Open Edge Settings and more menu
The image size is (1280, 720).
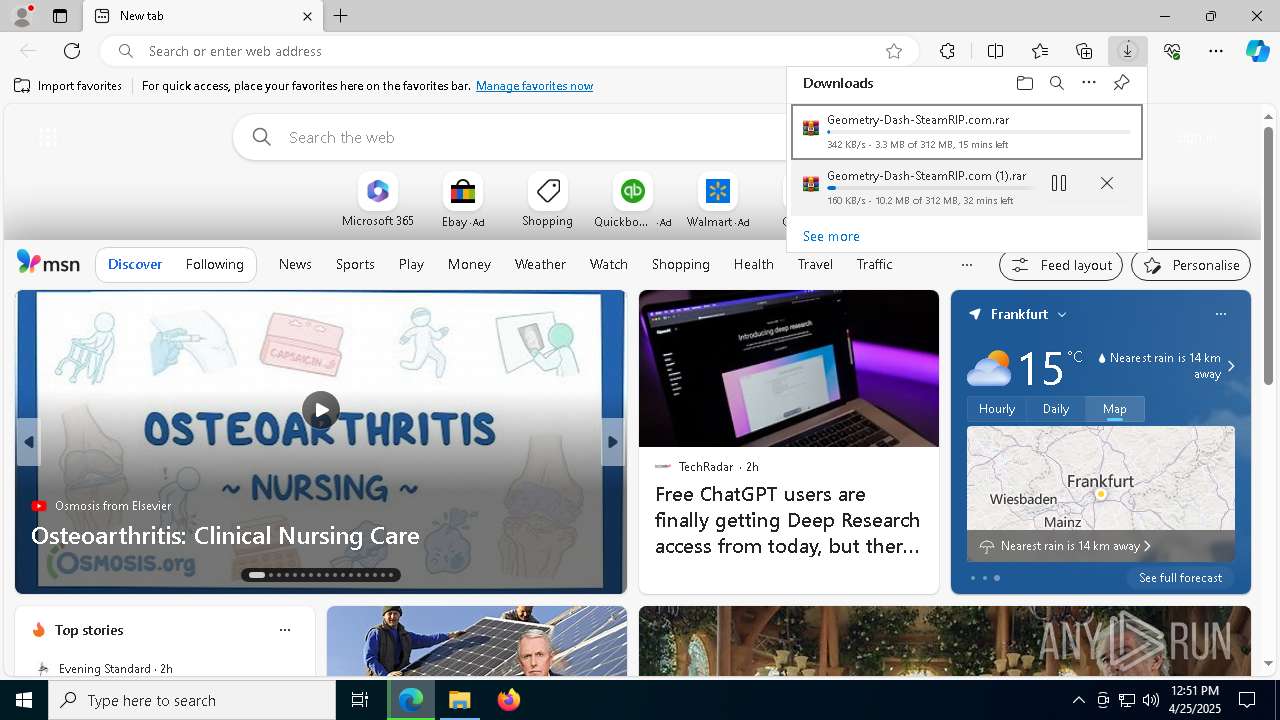click(1216, 51)
